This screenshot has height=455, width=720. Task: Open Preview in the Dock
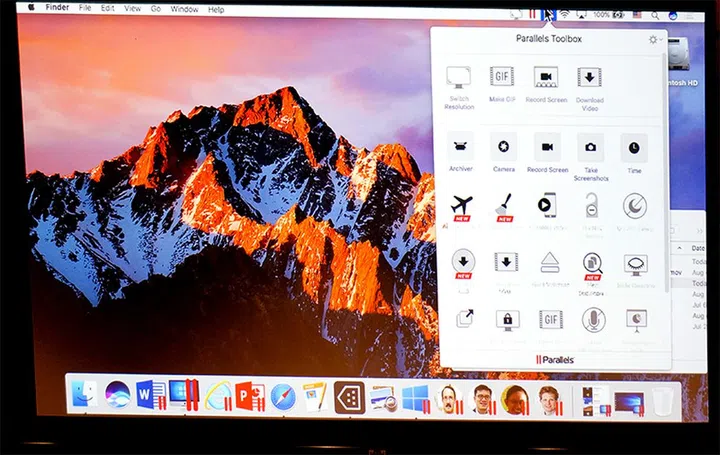coord(382,398)
